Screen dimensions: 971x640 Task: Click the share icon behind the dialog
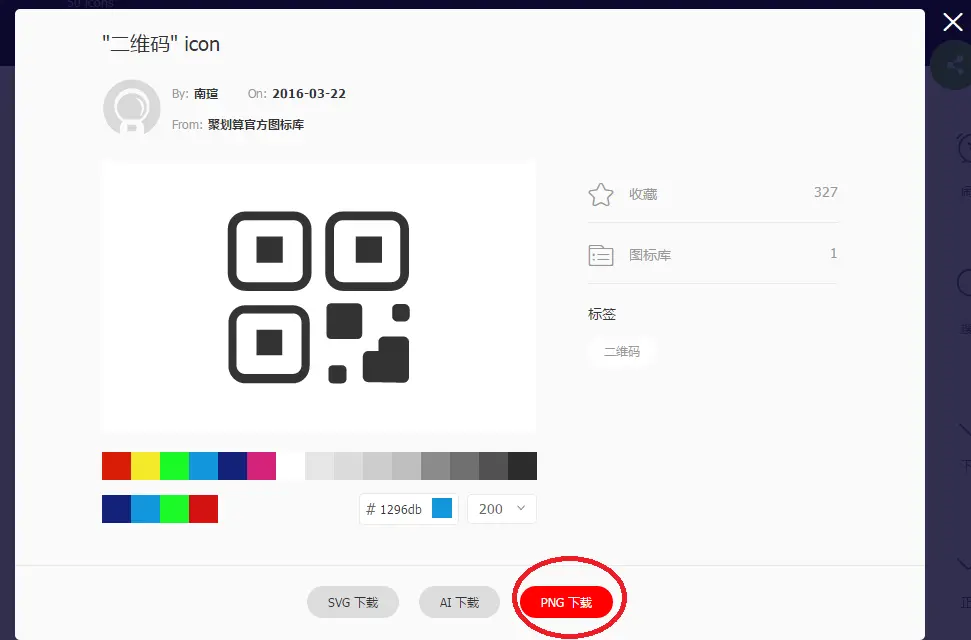(x=954, y=65)
